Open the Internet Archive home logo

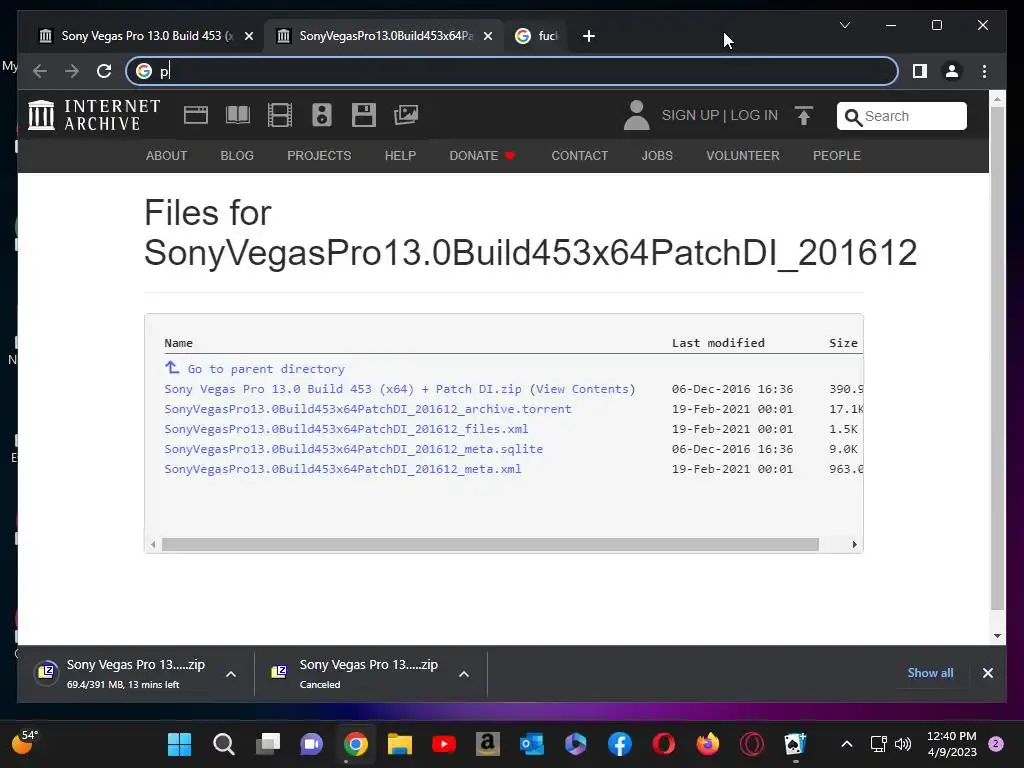tap(94, 115)
